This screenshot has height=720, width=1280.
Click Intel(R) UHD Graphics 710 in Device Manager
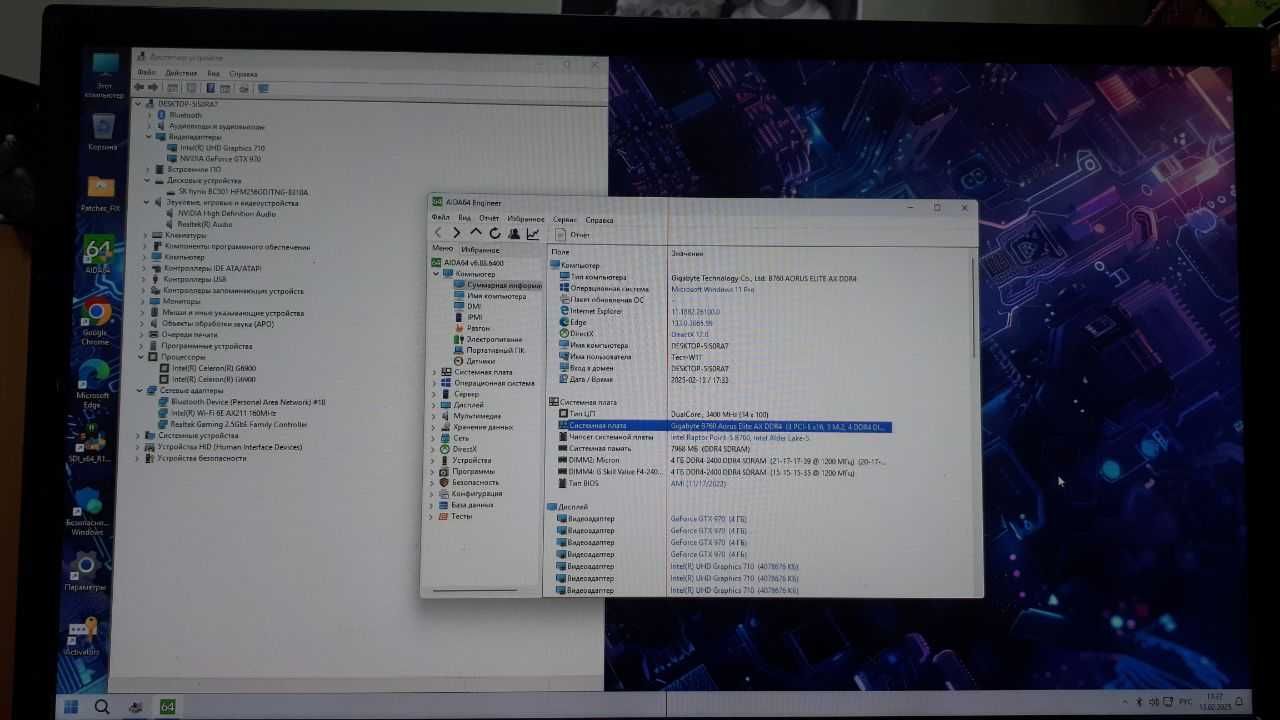222,147
